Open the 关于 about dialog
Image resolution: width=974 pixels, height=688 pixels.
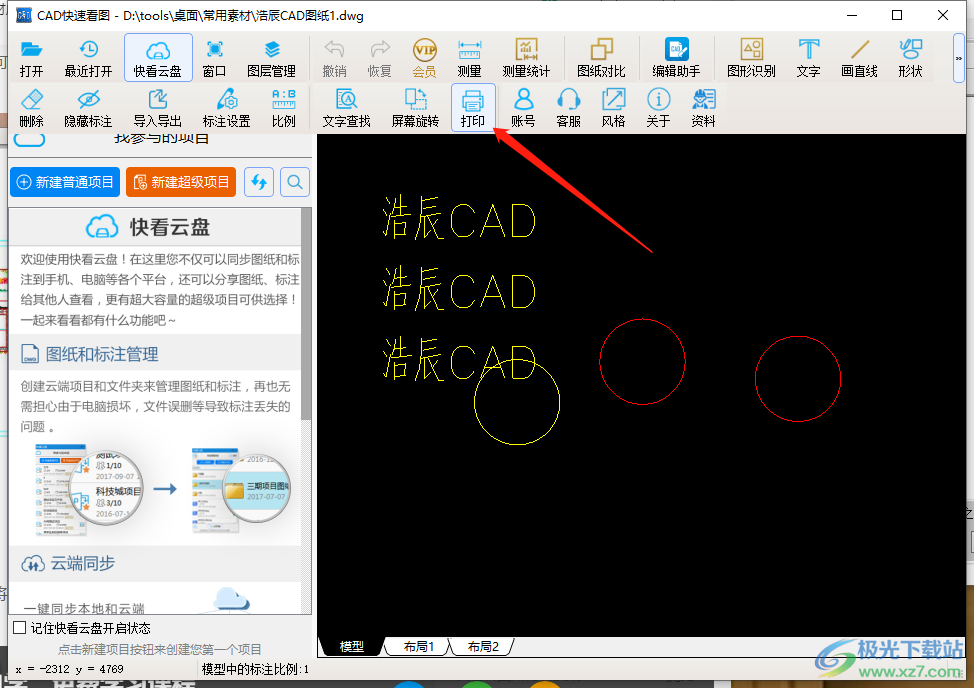point(658,108)
